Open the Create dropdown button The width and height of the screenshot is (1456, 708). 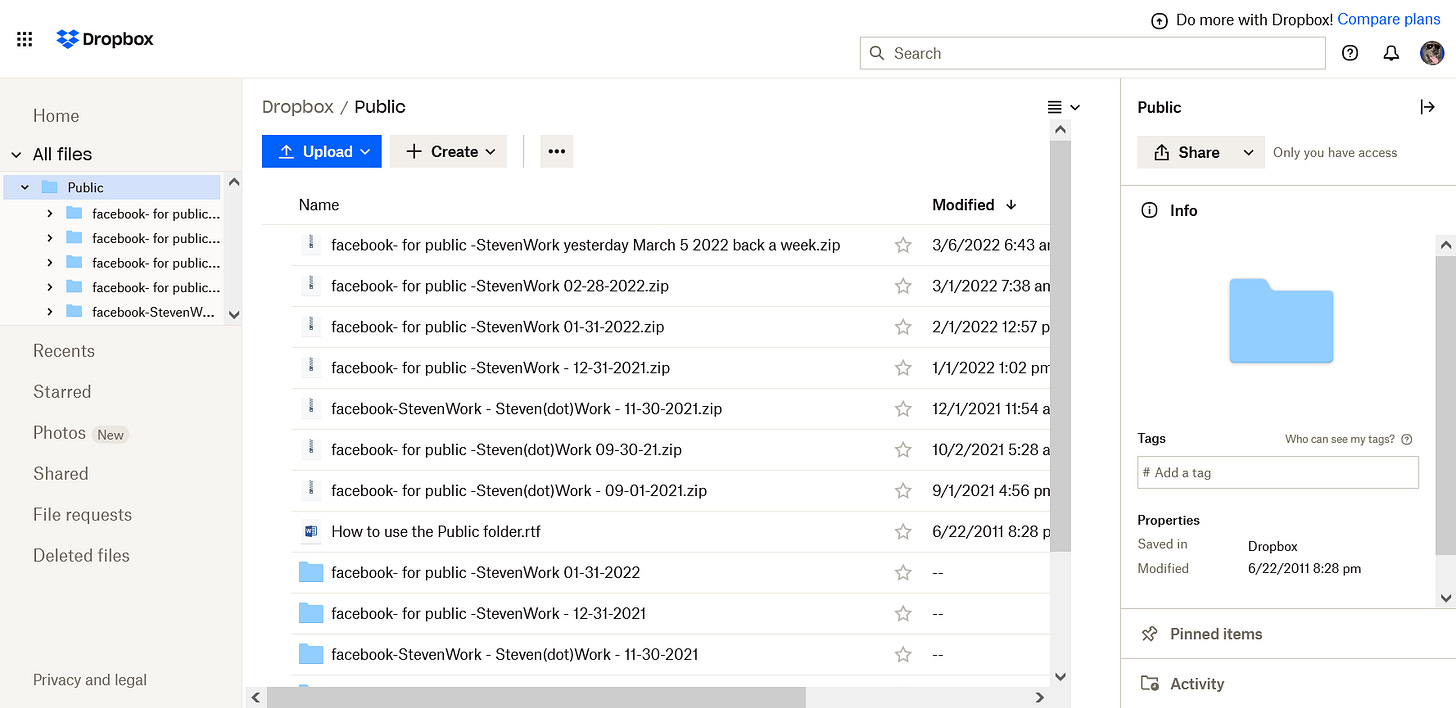click(x=448, y=151)
